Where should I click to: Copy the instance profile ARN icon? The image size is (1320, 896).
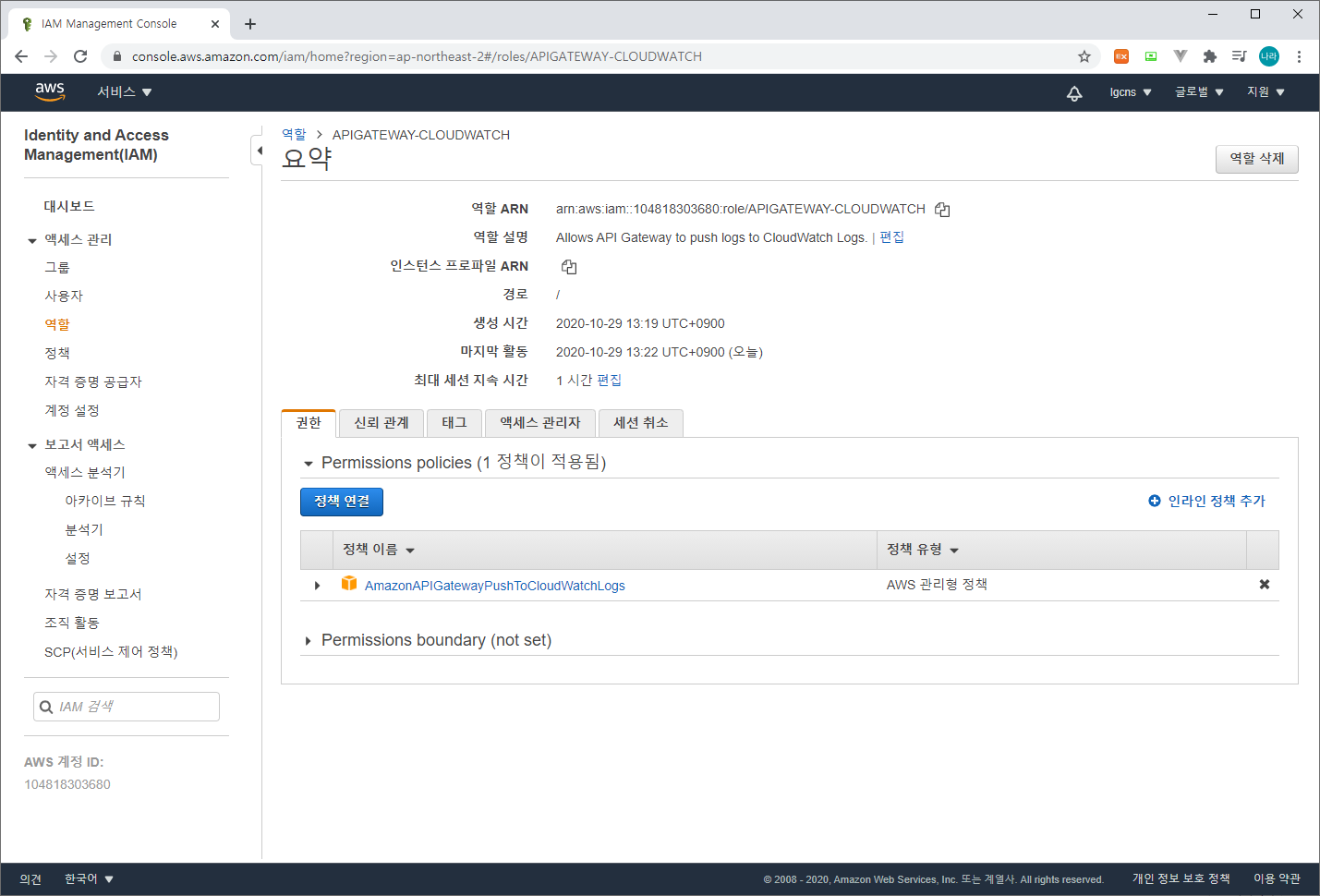569,267
